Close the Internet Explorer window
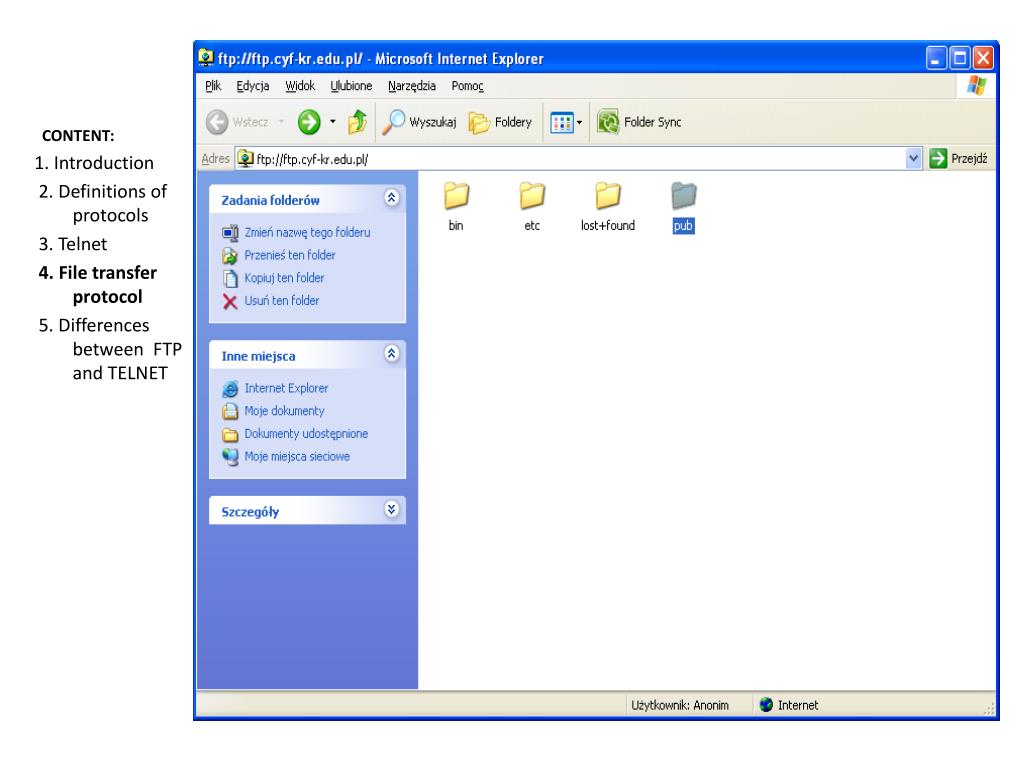Screen dimensions: 1024x768 tap(984, 58)
